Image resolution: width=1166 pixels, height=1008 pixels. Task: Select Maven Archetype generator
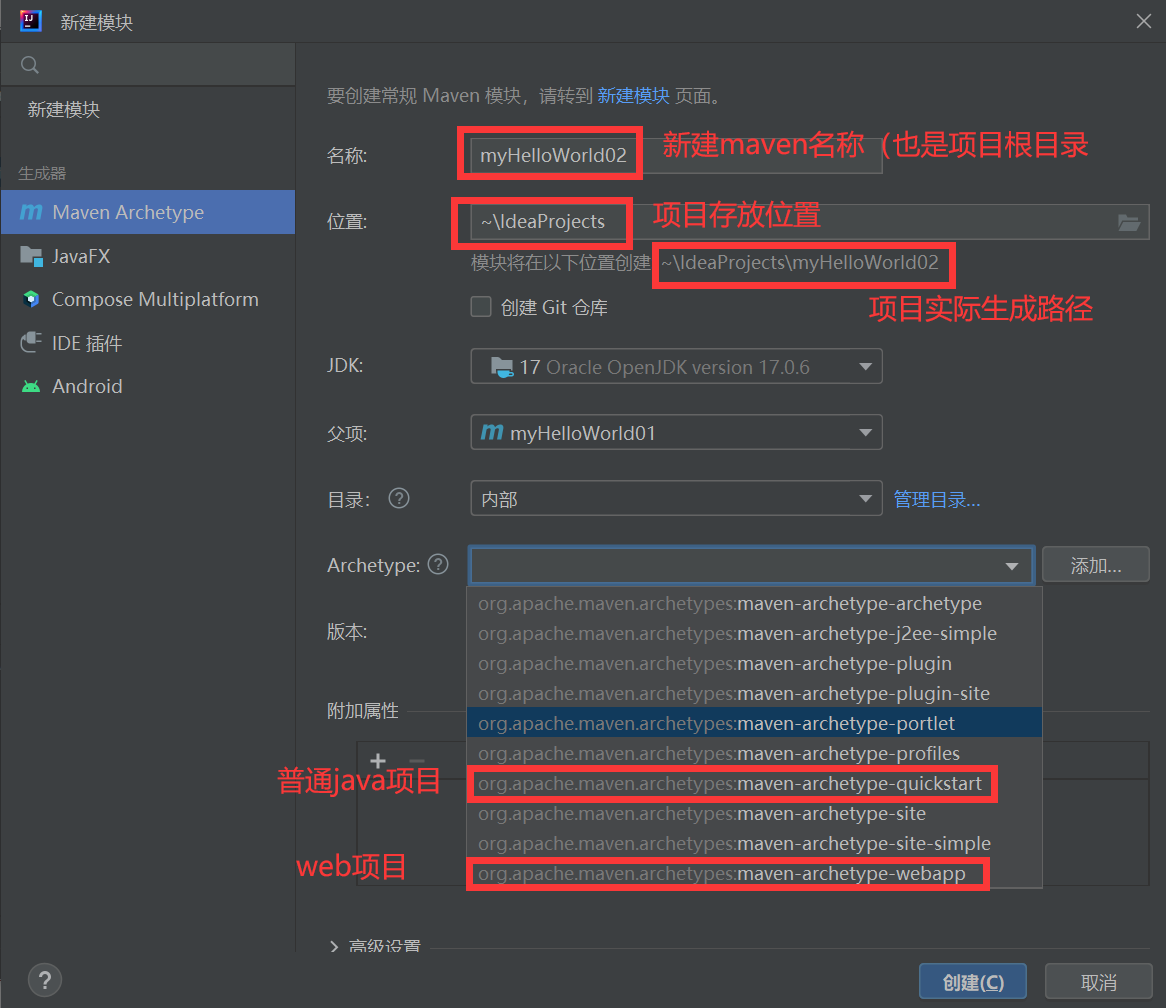click(148, 212)
